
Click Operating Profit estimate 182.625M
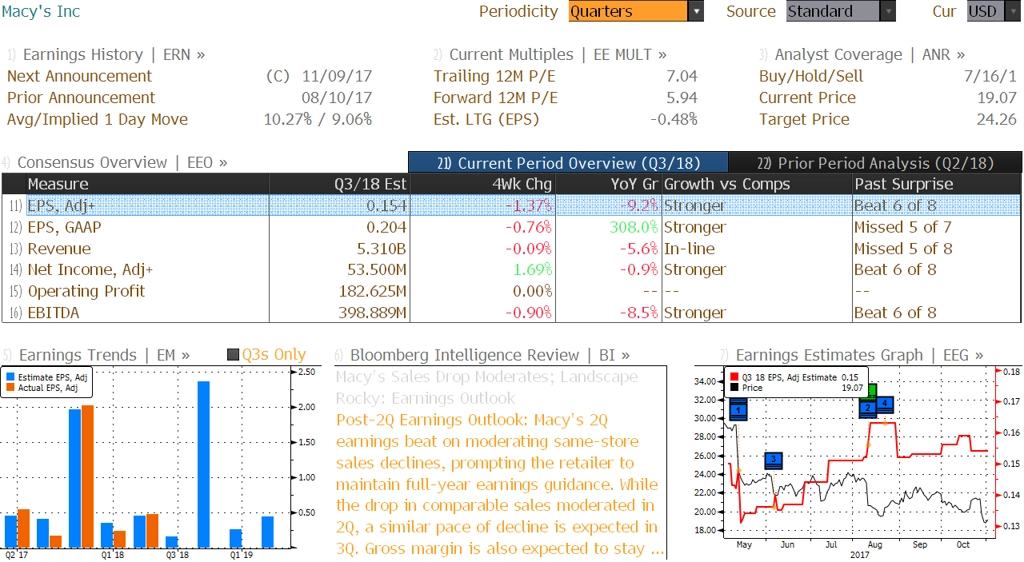pyautogui.click(x=372, y=291)
